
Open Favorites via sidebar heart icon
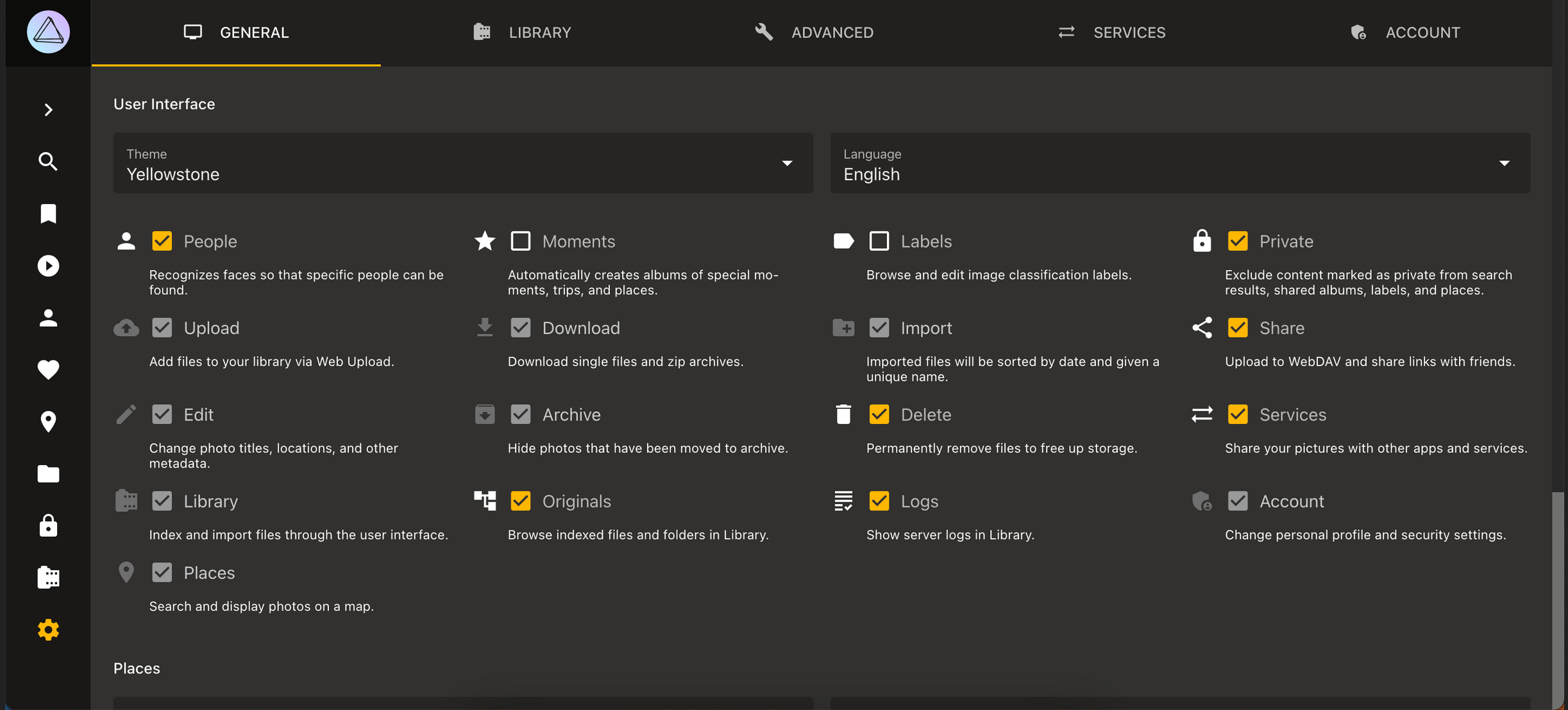48,369
